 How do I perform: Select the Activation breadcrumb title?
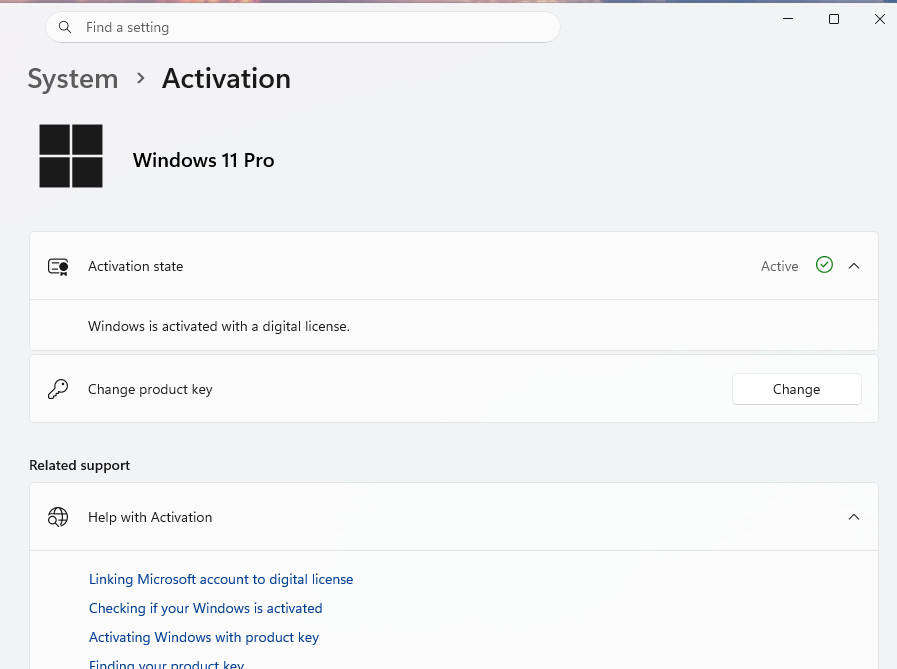coord(226,78)
